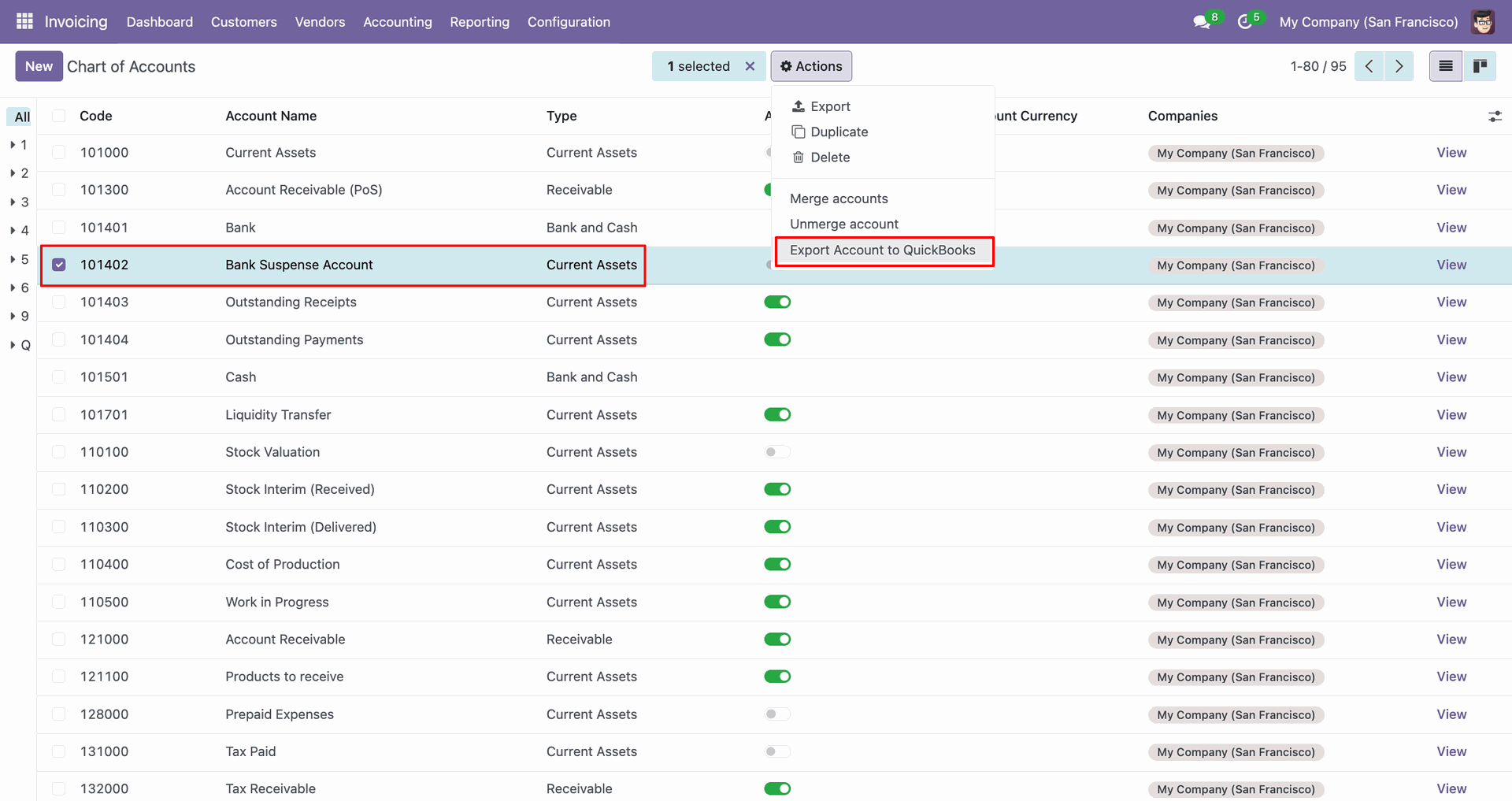Switch to kanban view
The height and width of the screenshot is (801, 1512).
(1480, 66)
